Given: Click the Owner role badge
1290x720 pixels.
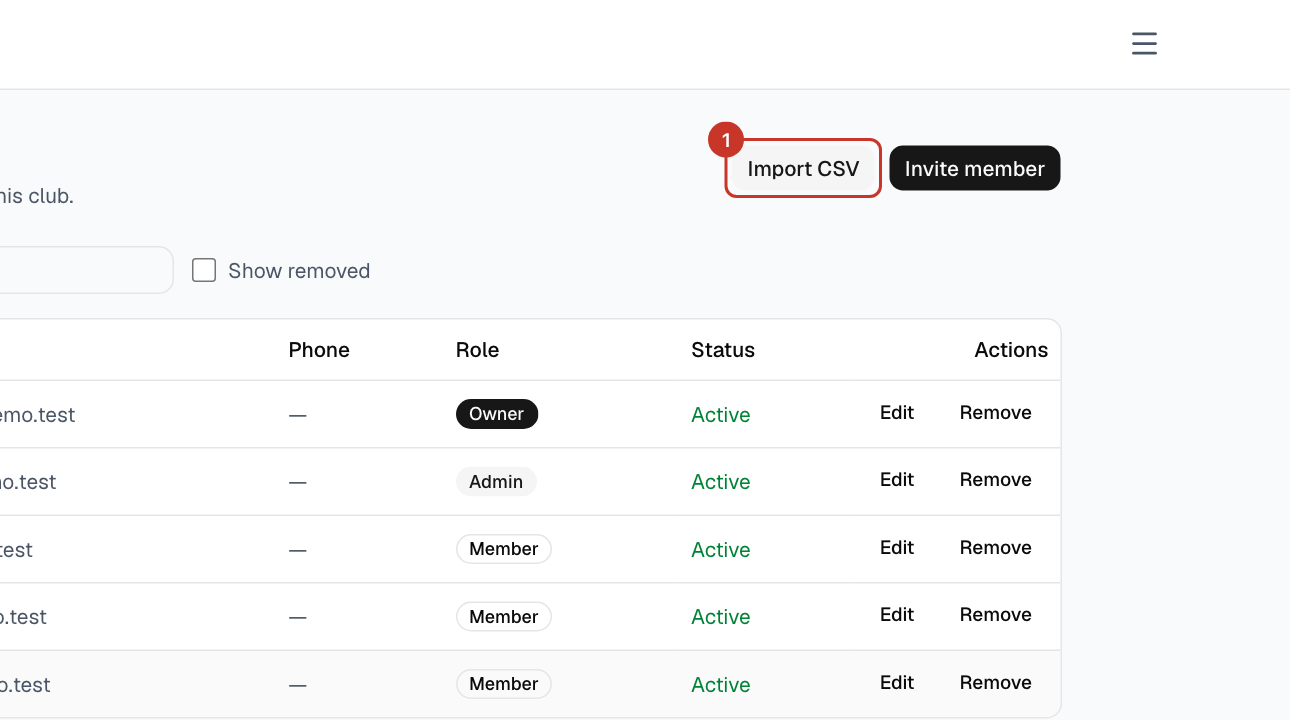Looking at the screenshot, I should (497, 414).
